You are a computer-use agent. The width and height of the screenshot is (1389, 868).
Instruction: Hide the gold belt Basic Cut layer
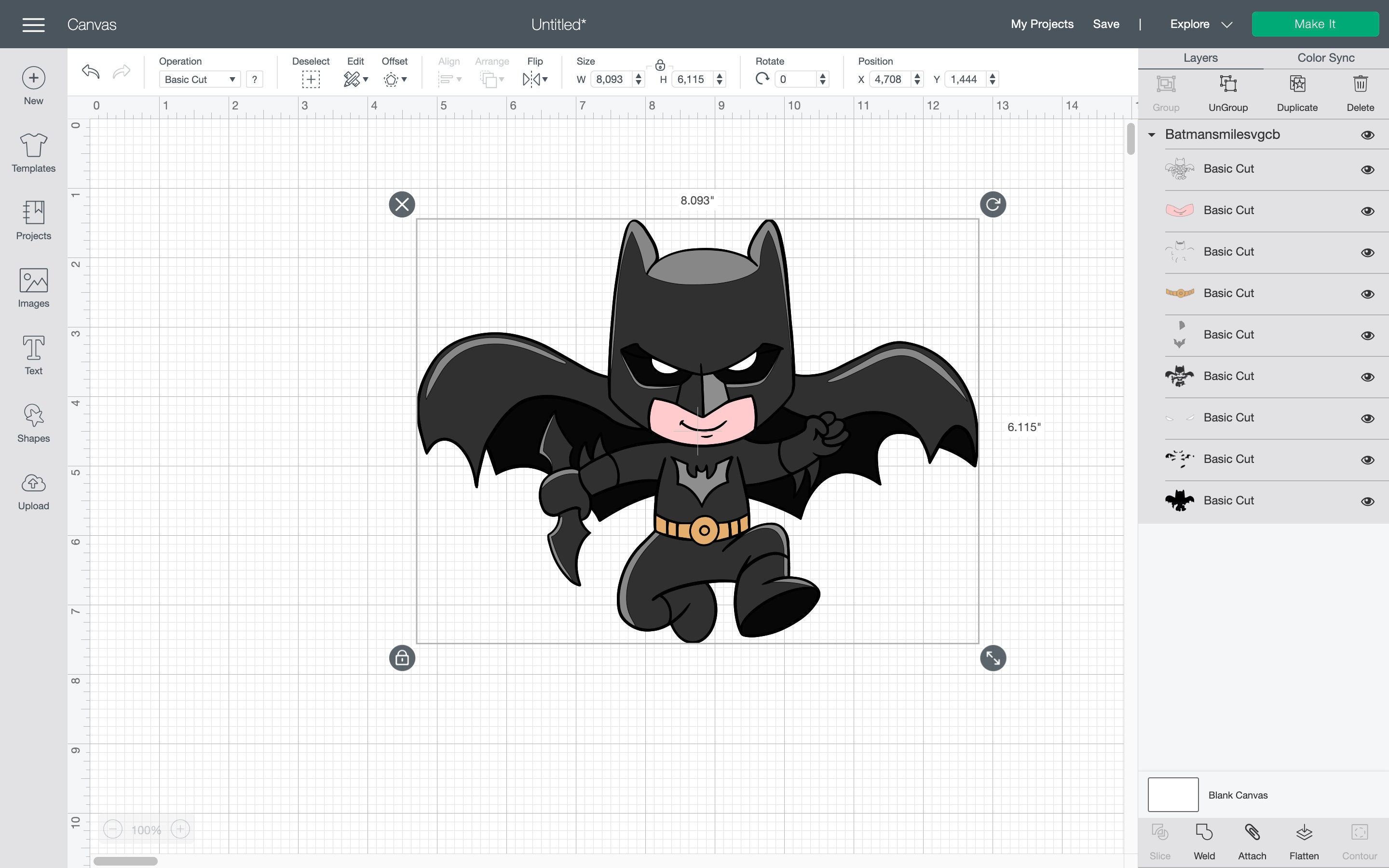click(1368, 293)
